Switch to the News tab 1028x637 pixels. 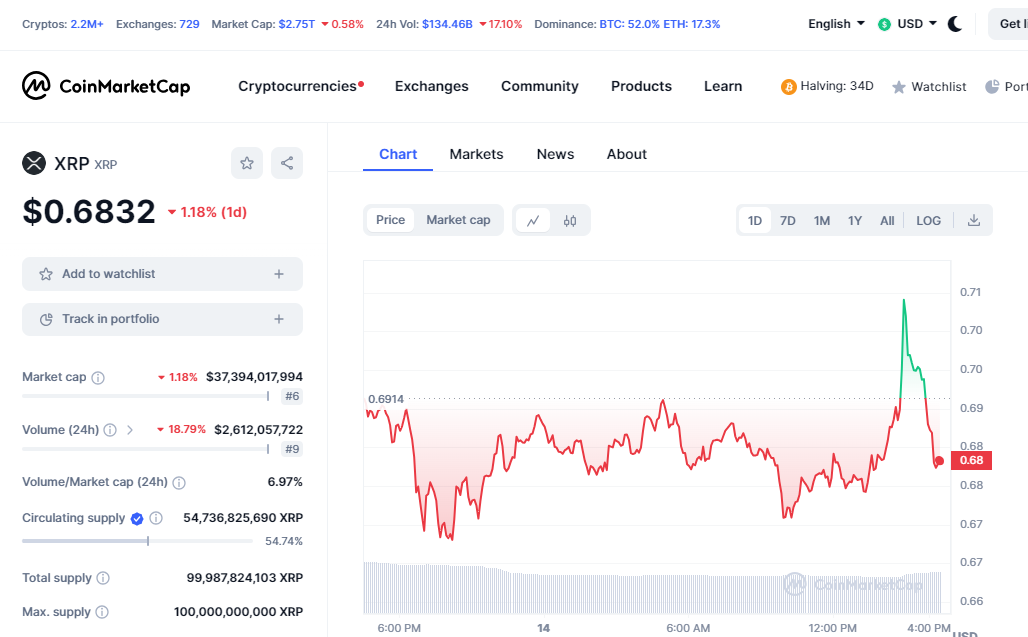[x=555, y=154]
